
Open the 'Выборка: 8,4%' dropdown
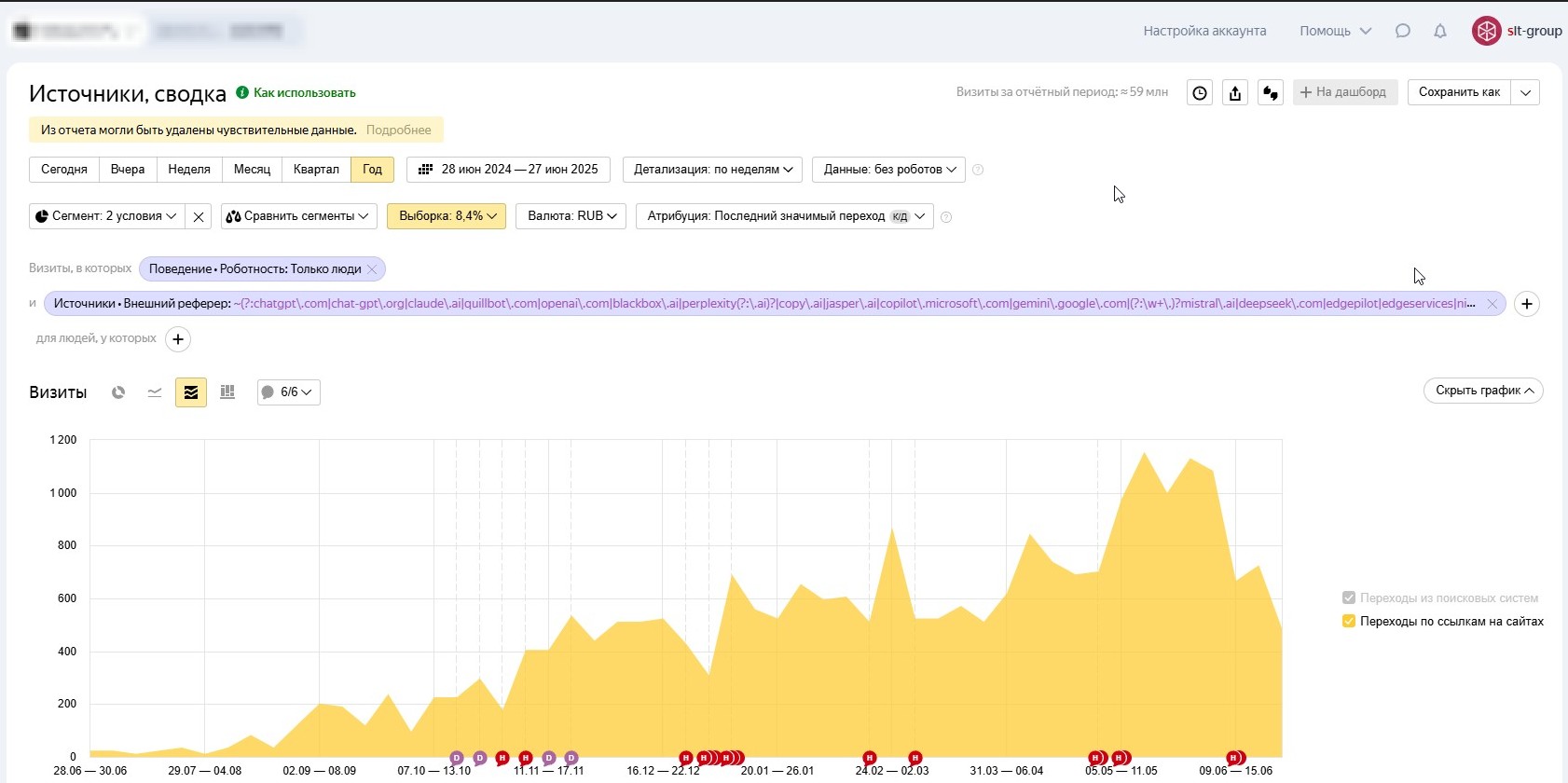point(447,216)
